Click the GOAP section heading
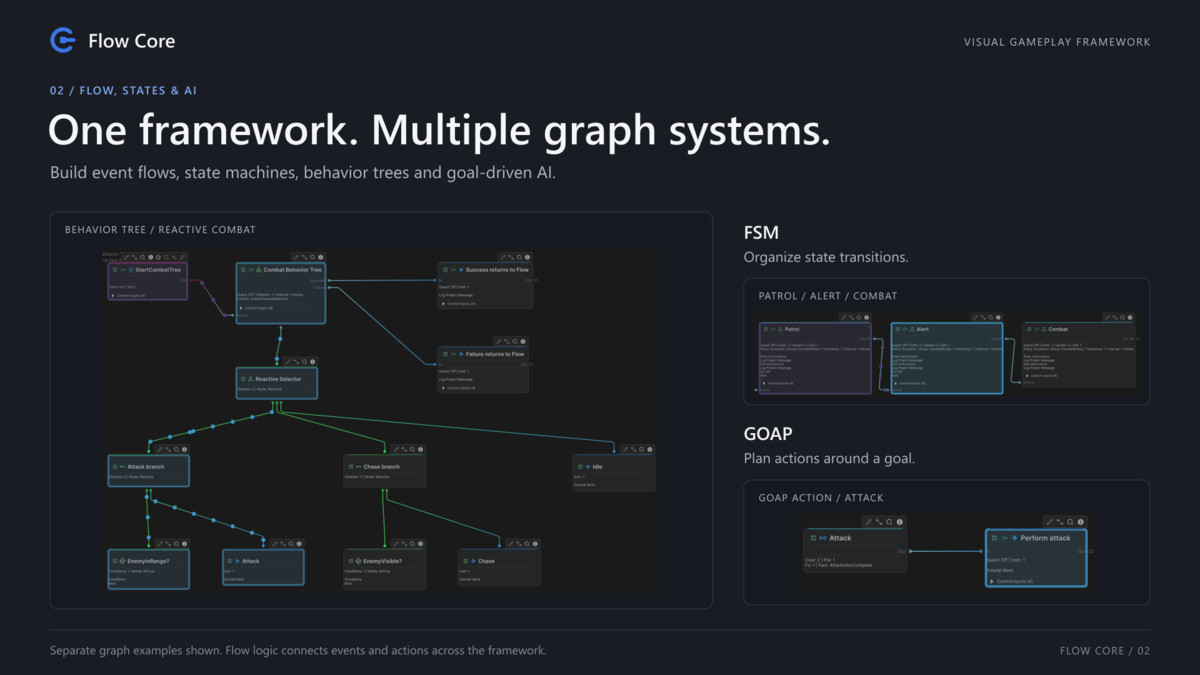This screenshot has width=1200, height=675. pyautogui.click(x=767, y=435)
